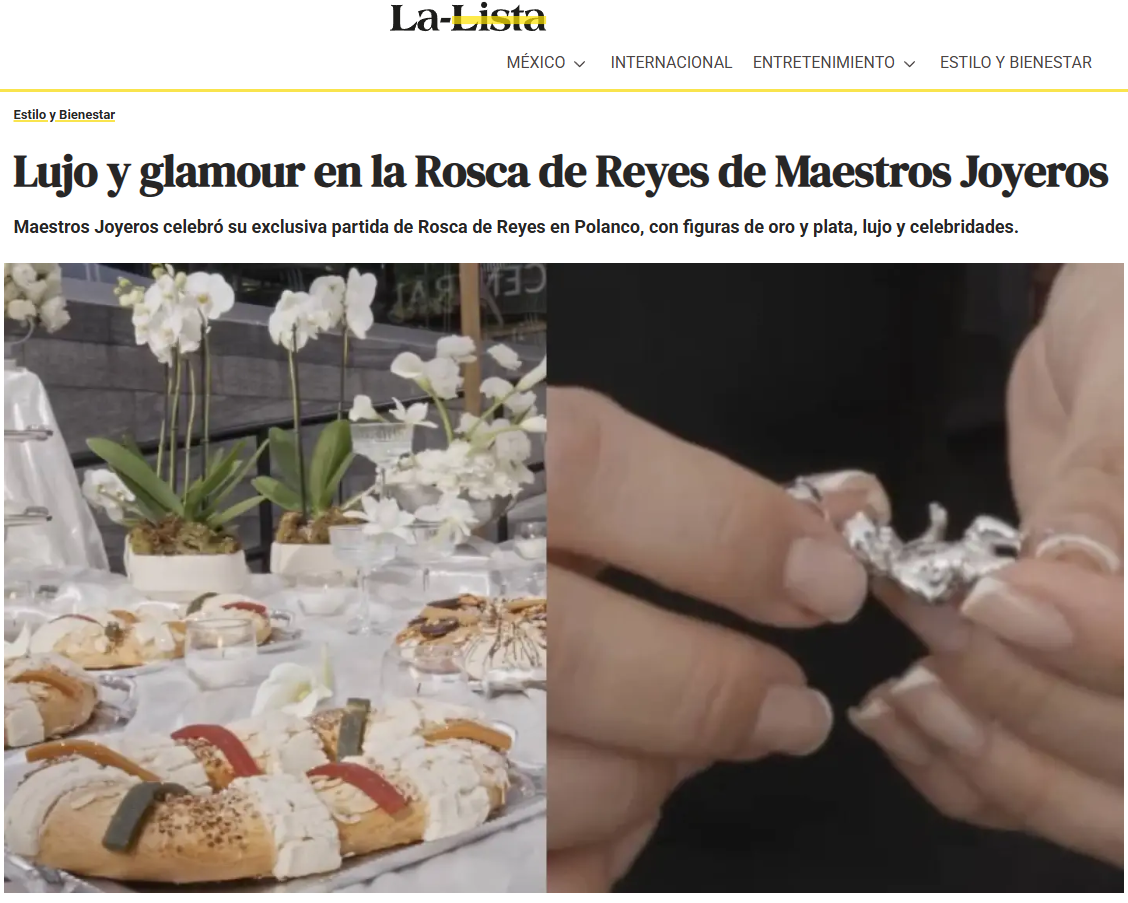Click the chocolate-drizzled rosca in the photo

point(475,633)
